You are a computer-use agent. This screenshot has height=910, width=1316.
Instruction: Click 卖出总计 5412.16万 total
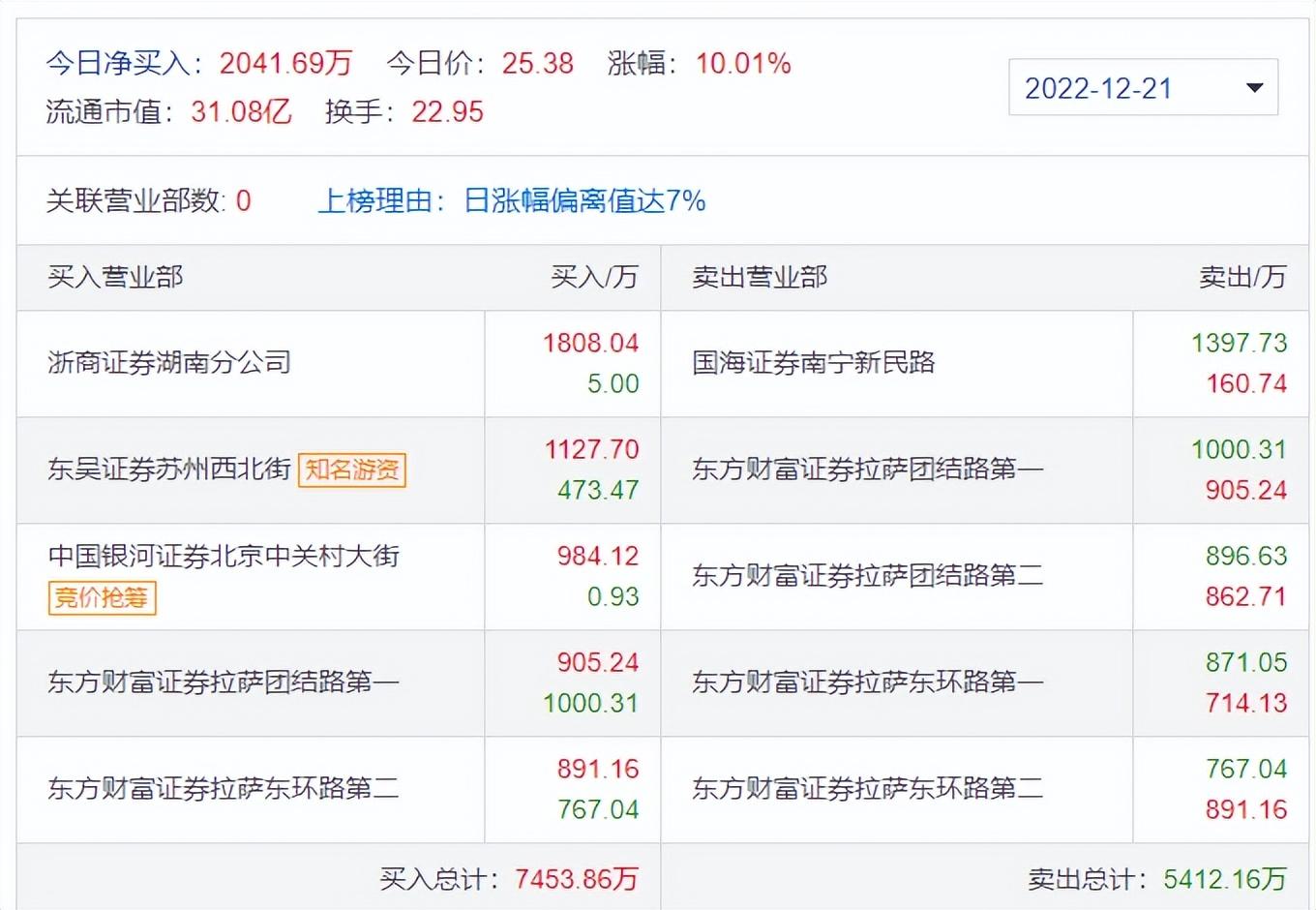click(x=1157, y=878)
